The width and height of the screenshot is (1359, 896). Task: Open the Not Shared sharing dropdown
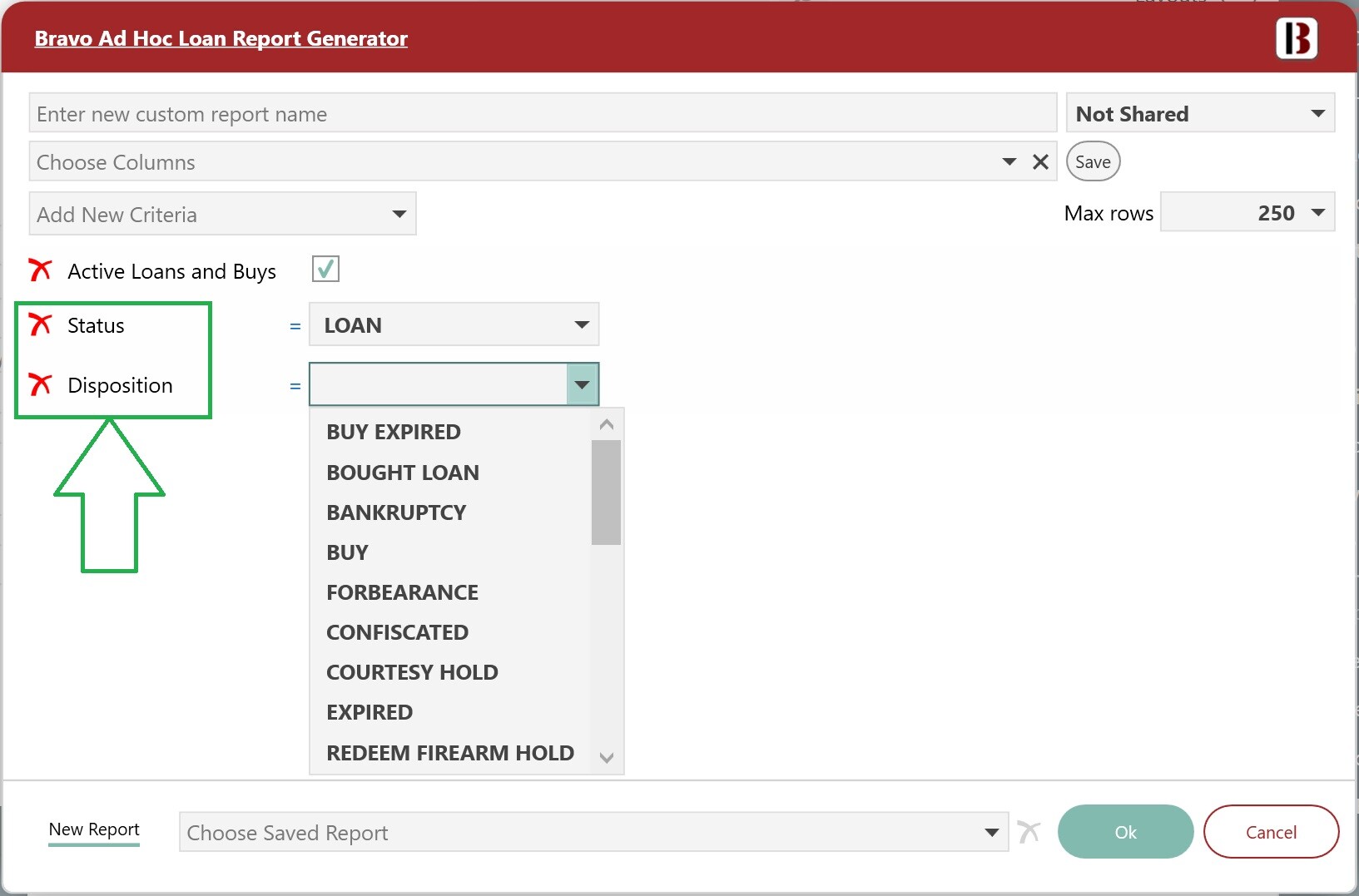1200,113
